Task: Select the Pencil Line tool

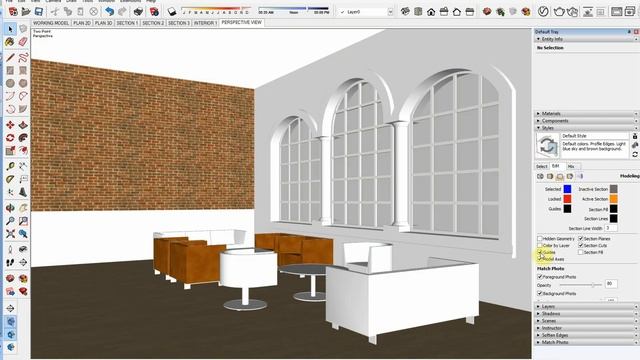Action: [10, 58]
